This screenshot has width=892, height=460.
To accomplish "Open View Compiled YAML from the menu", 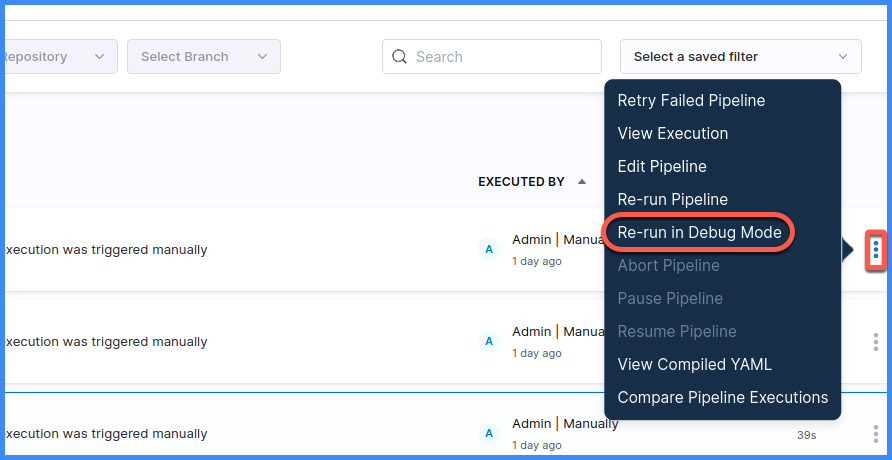I will (694, 364).
